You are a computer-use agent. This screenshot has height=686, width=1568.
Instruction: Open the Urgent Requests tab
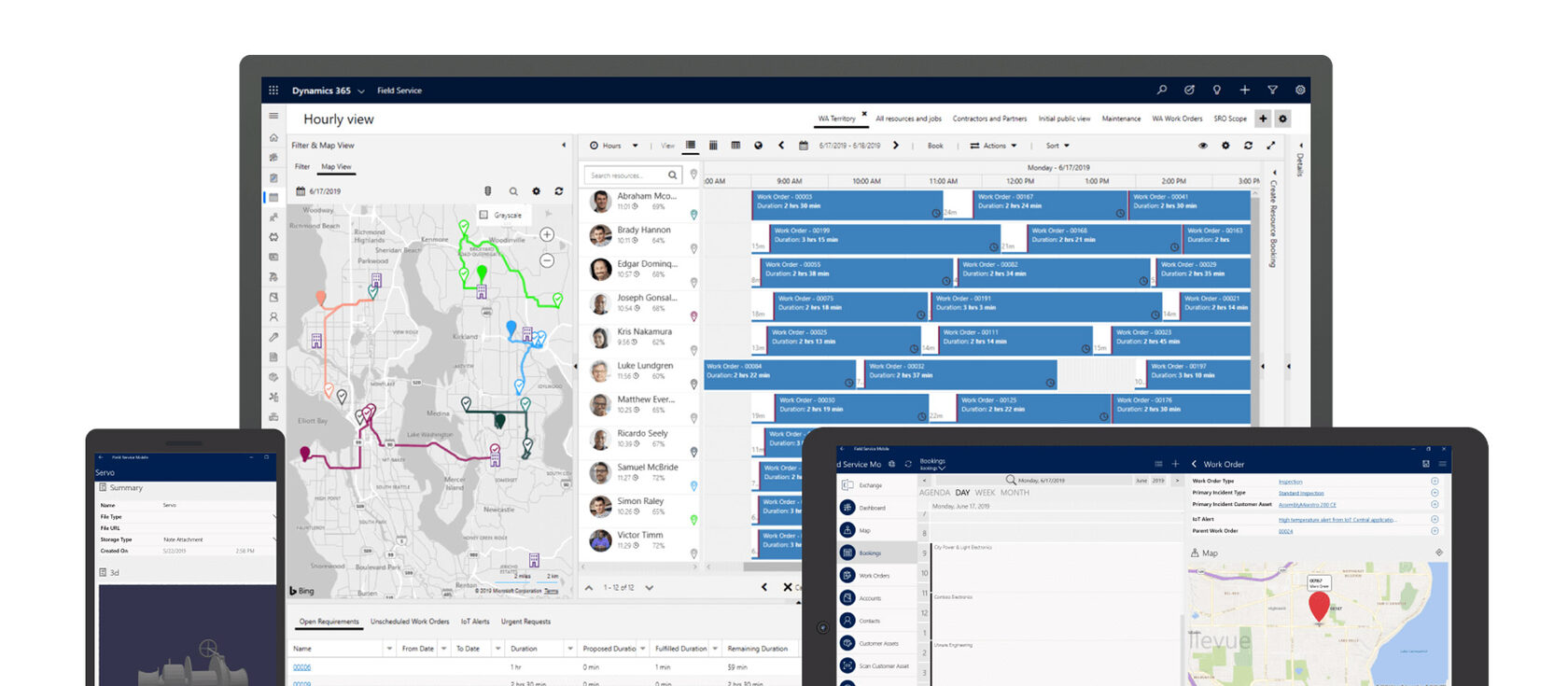[525, 622]
